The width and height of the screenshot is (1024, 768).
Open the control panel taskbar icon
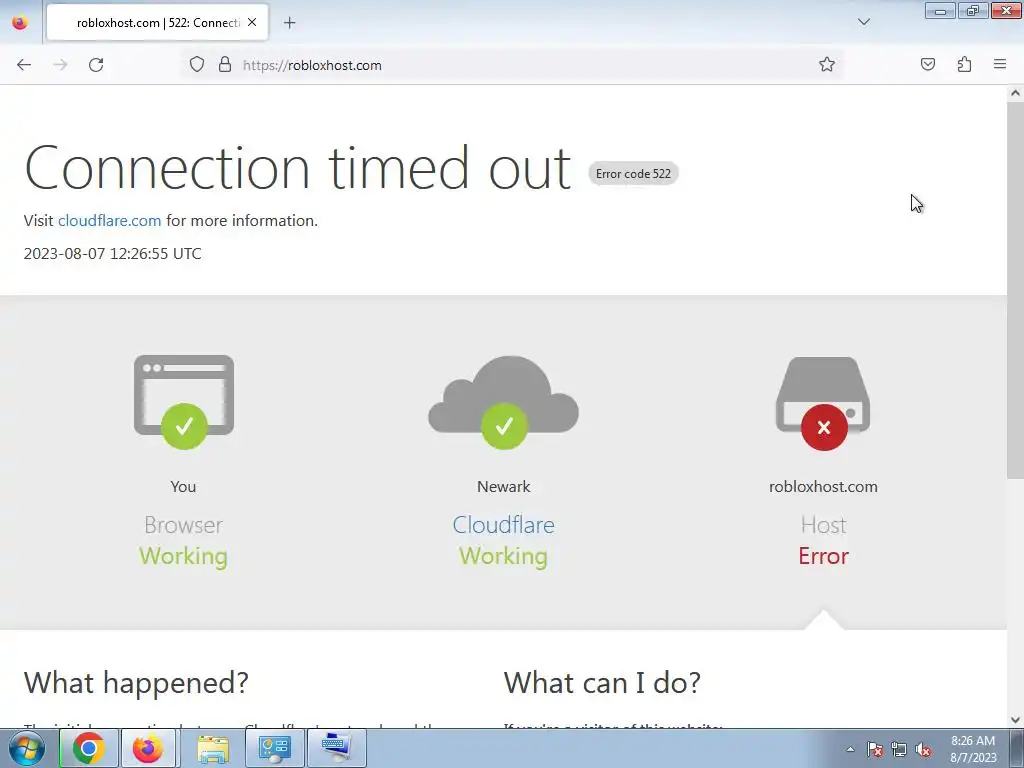coord(274,748)
